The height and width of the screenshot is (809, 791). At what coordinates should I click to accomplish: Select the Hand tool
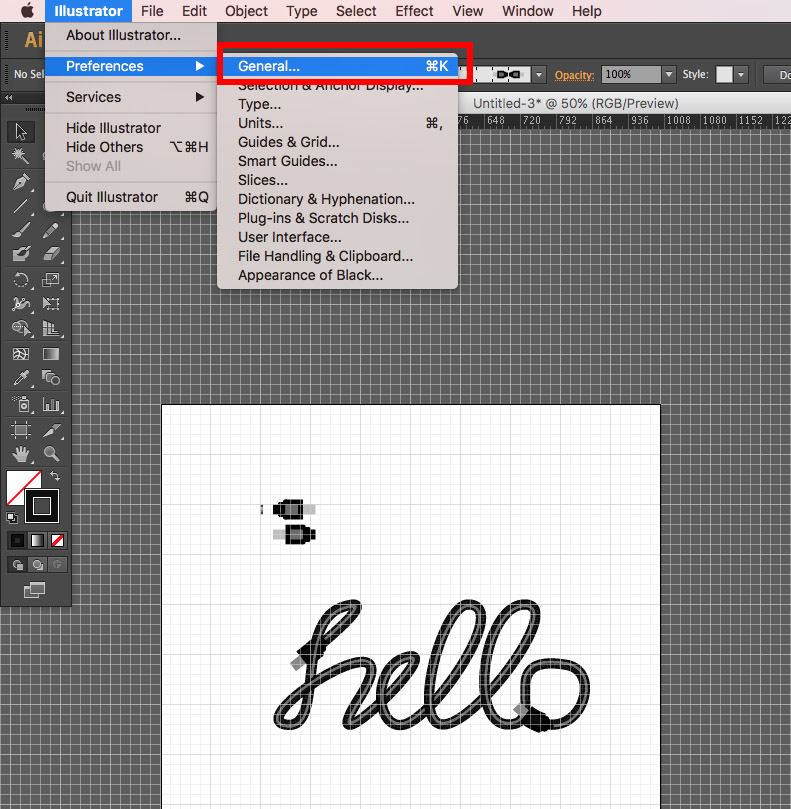21,454
